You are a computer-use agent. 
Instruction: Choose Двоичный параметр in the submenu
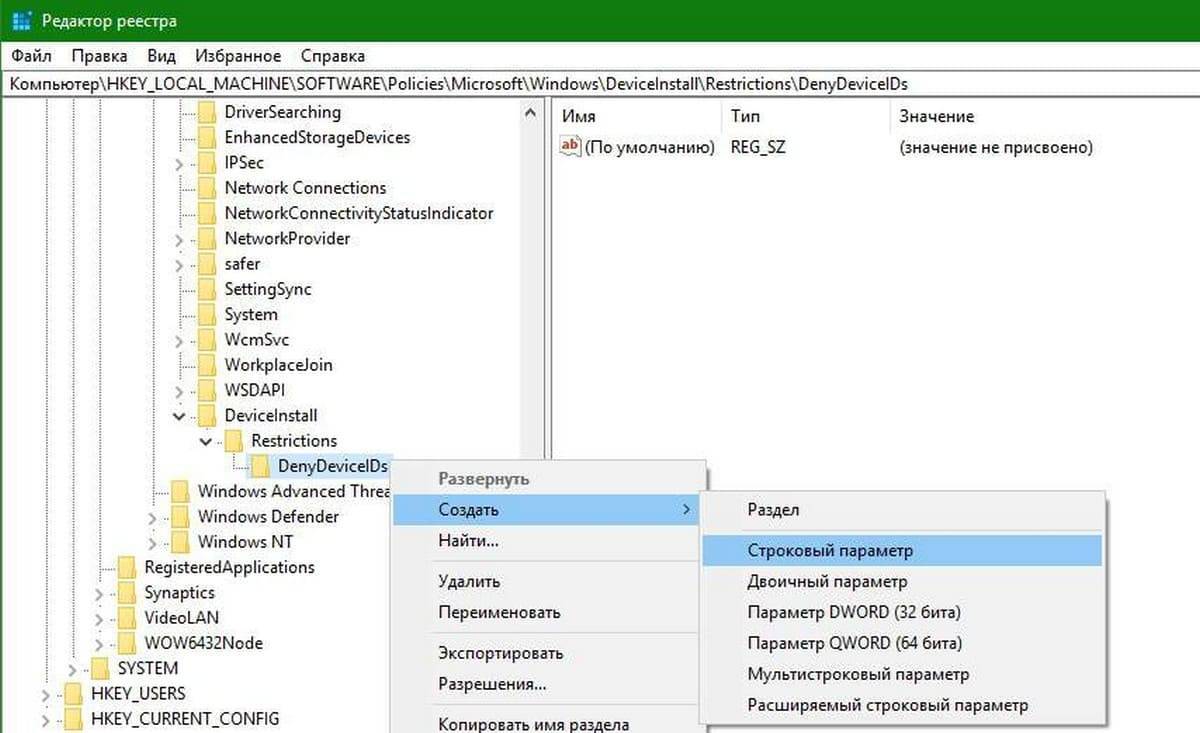(x=902, y=581)
